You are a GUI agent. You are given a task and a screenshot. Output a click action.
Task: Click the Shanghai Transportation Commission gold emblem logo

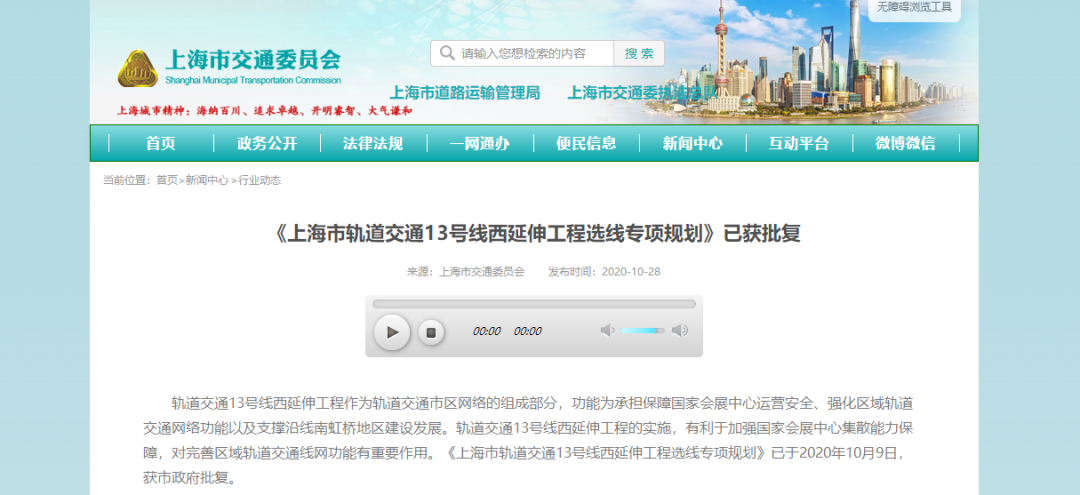[x=137, y=69]
